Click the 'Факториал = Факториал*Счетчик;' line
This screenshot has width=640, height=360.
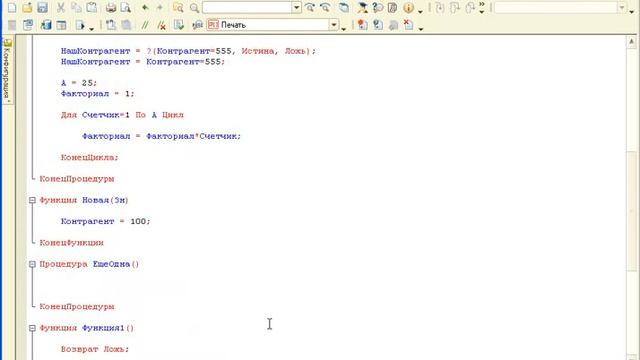coord(162,136)
